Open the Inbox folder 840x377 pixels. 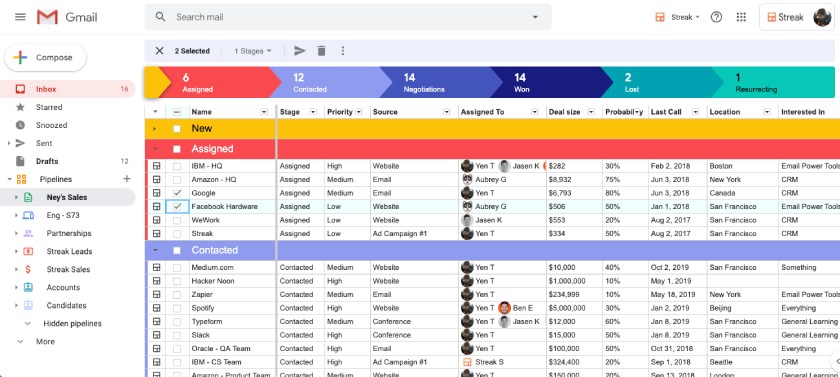tap(68, 89)
